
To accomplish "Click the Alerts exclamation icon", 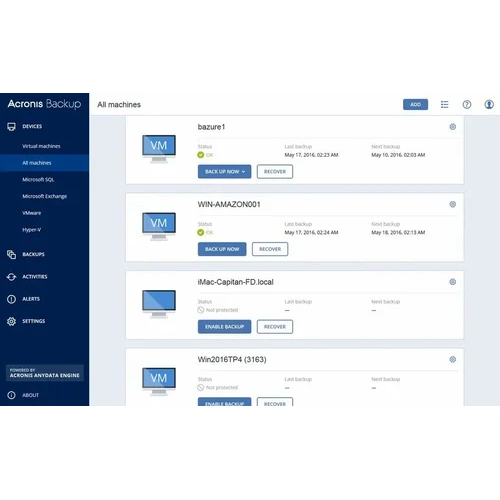I will pos(11,299).
